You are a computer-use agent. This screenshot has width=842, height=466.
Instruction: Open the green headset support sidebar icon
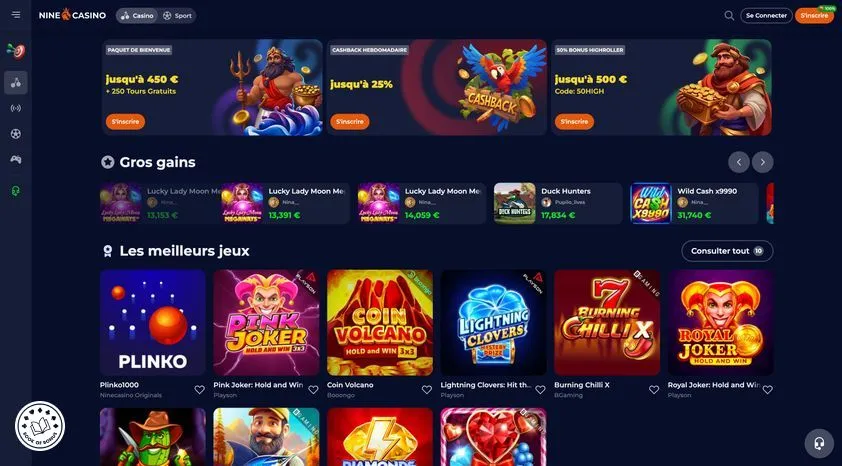[16, 191]
